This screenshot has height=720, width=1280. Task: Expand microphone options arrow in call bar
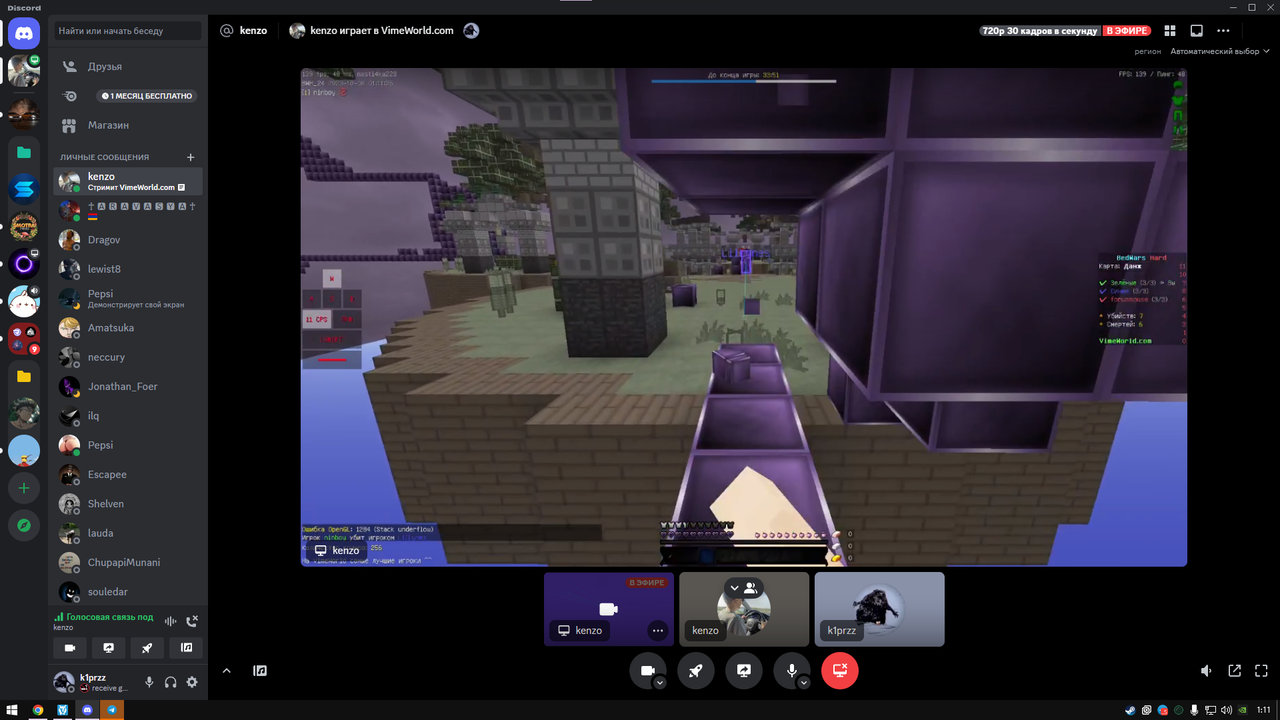click(x=804, y=683)
